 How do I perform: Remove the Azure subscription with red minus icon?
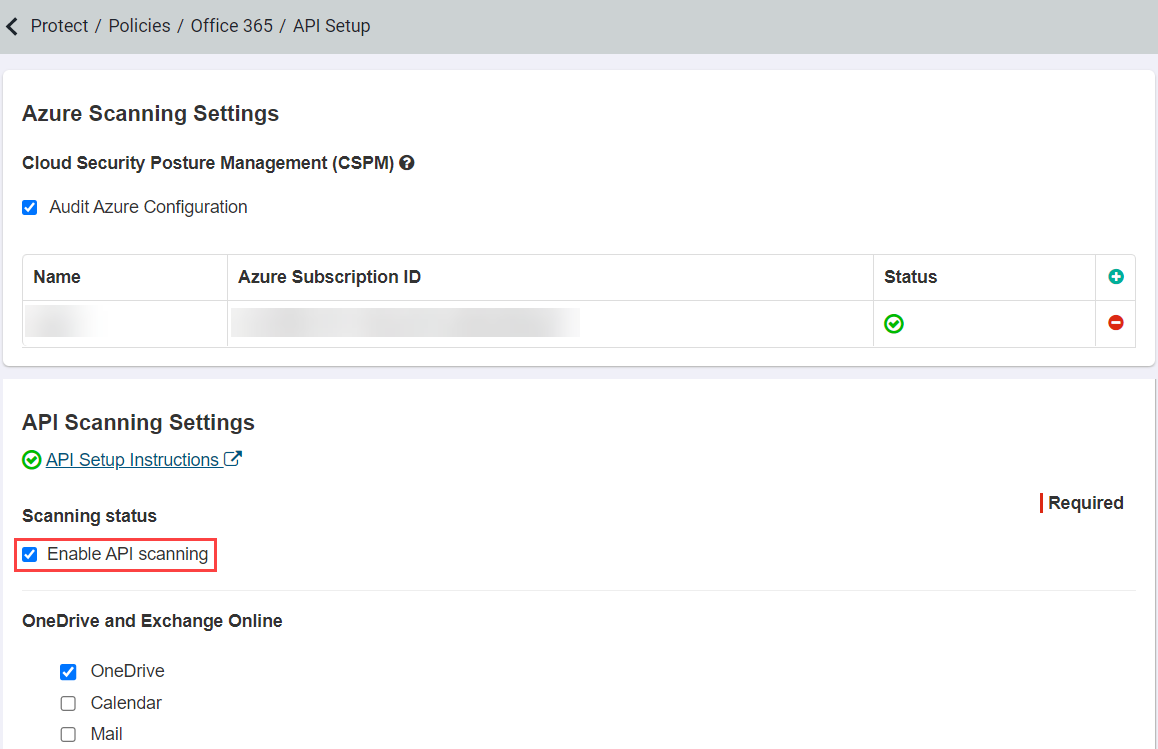1116,323
